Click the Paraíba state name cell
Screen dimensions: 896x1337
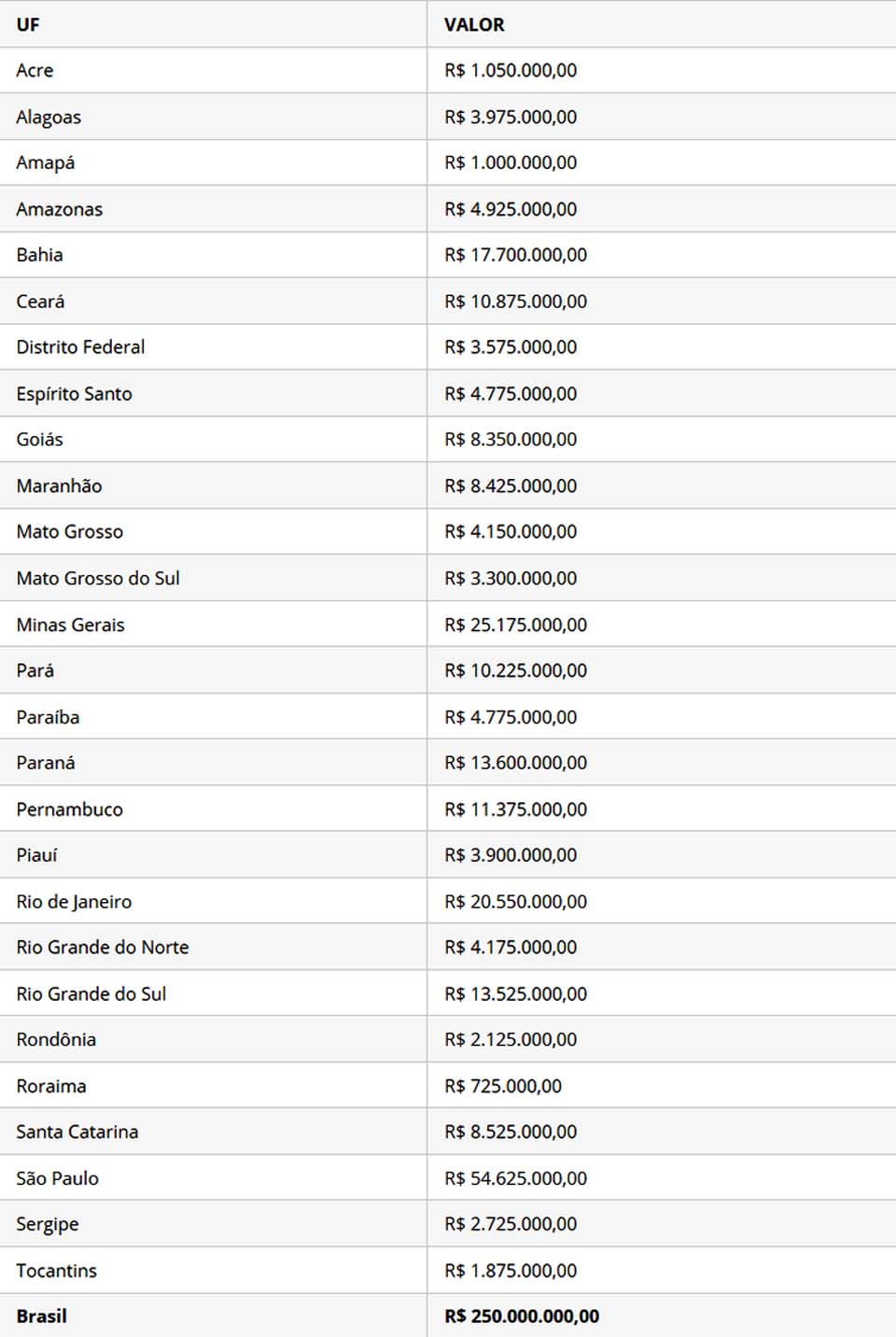pos(48,717)
